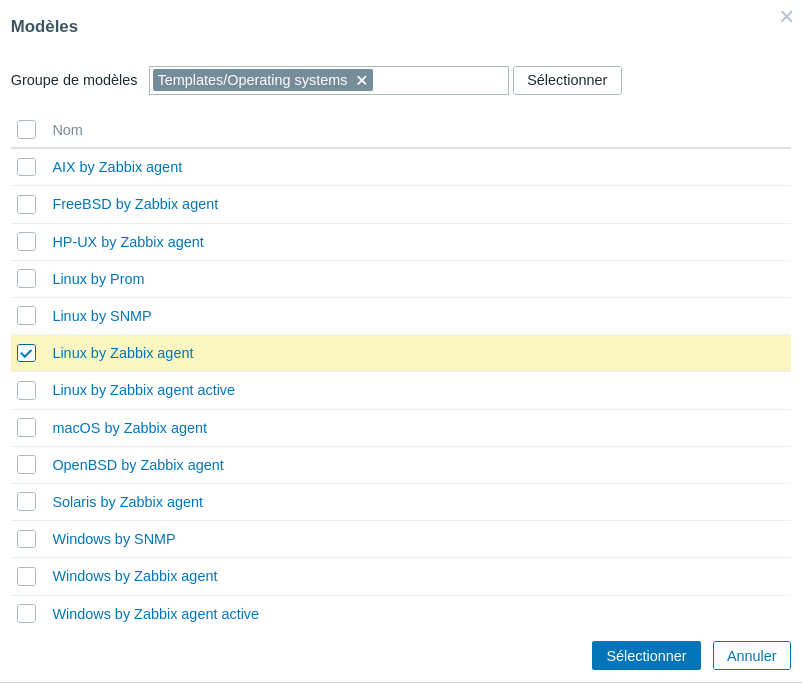This screenshot has width=802, height=683.
Task: Check Windows by Zabbix agent active checkbox
Action: (x=27, y=614)
